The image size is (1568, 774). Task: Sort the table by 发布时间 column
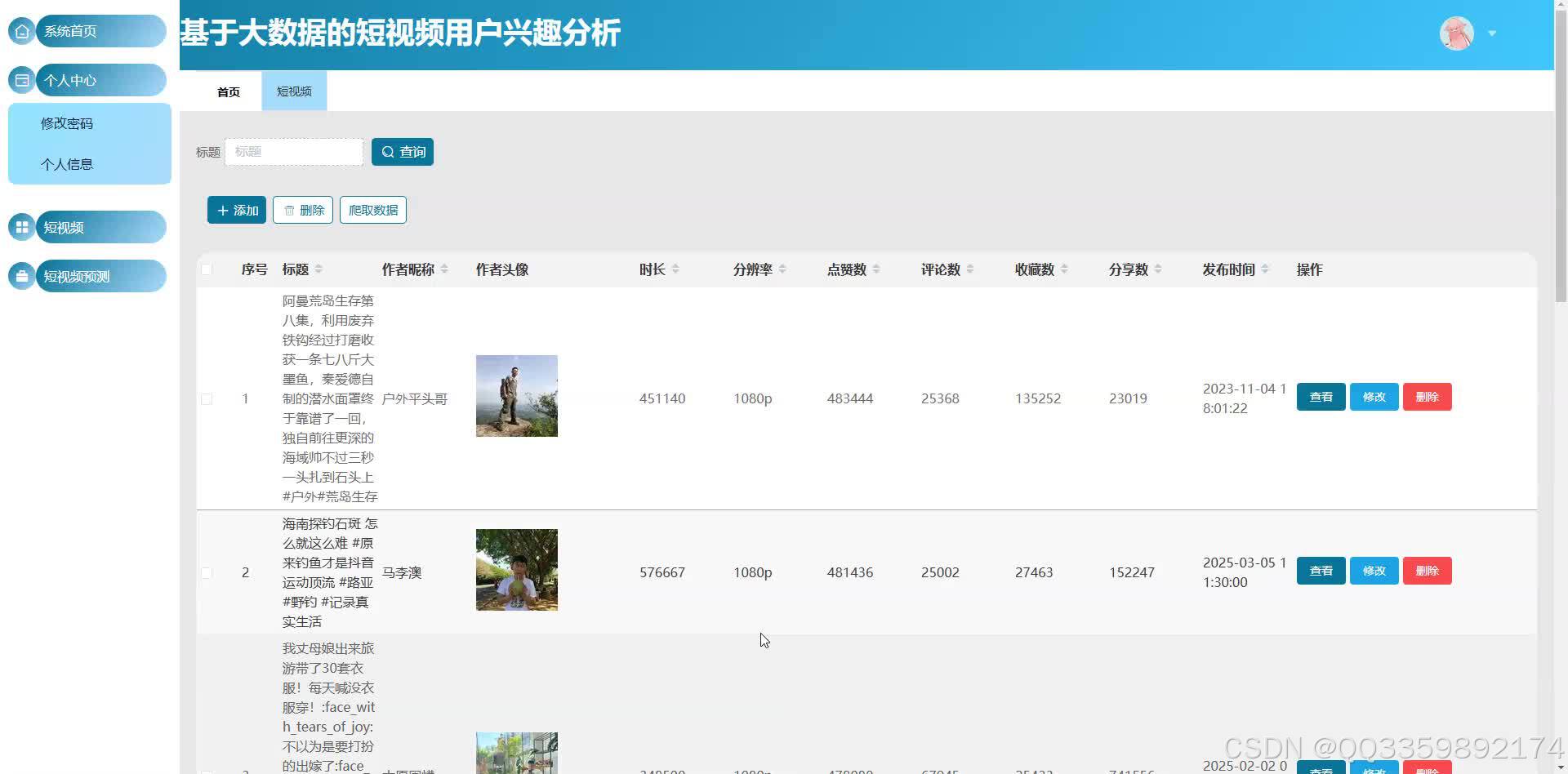tap(1265, 269)
